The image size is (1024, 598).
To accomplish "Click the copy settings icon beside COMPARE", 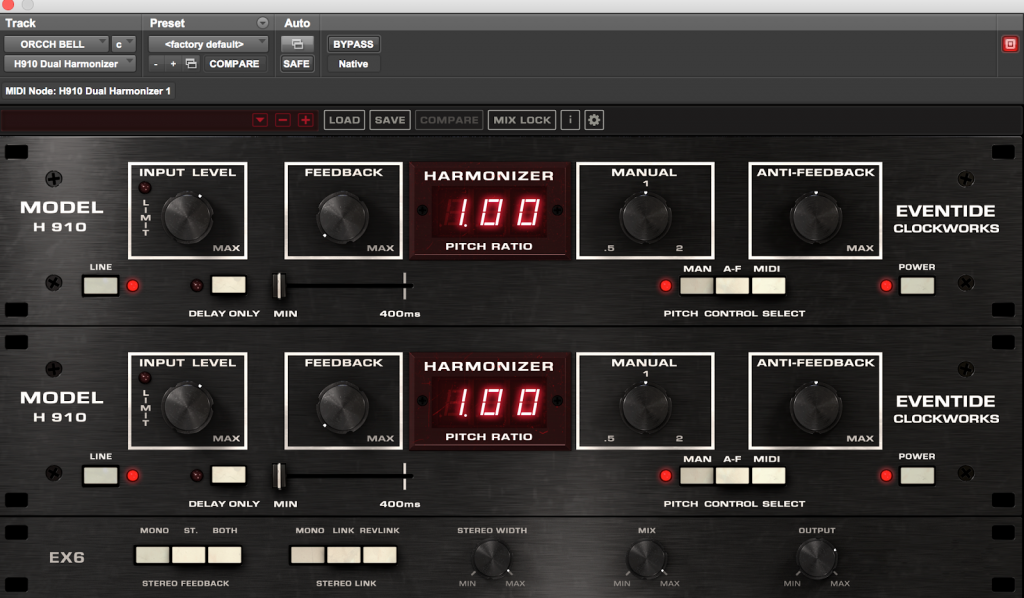I will [x=191, y=63].
